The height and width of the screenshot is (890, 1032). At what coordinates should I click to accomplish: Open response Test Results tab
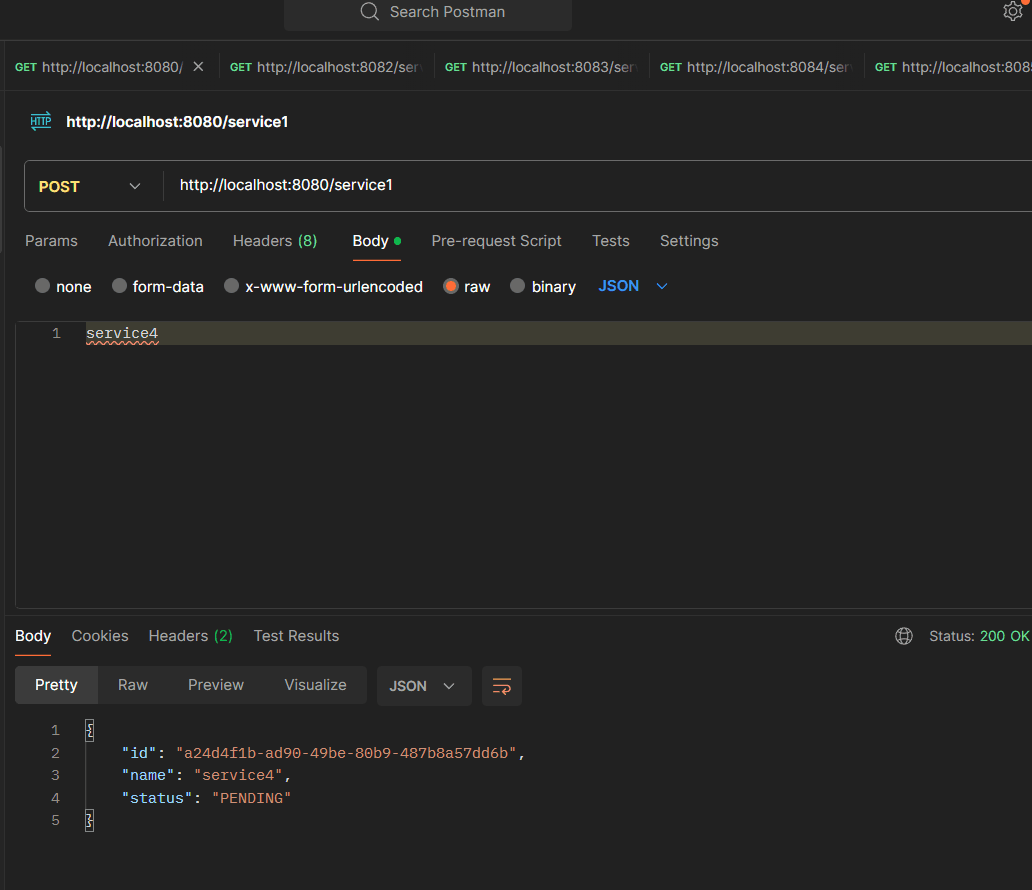(x=296, y=636)
